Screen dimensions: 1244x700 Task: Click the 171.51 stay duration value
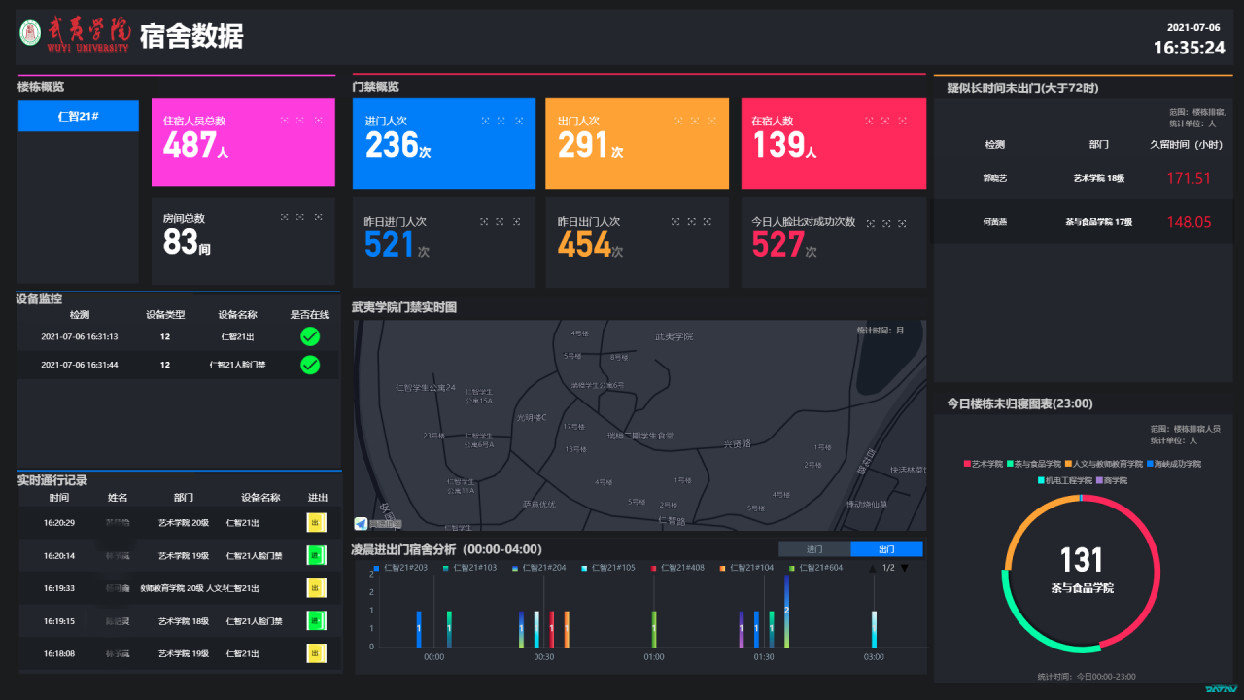1188,178
